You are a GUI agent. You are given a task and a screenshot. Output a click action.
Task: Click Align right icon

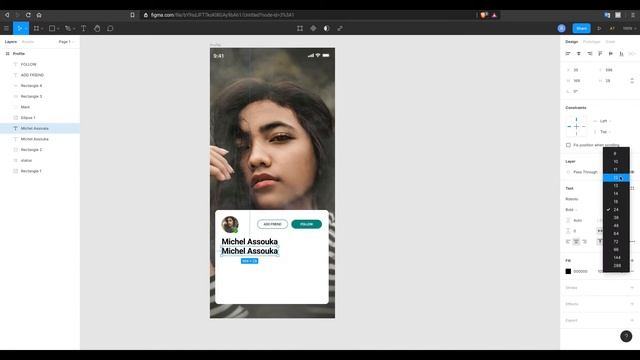pos(589,53)
